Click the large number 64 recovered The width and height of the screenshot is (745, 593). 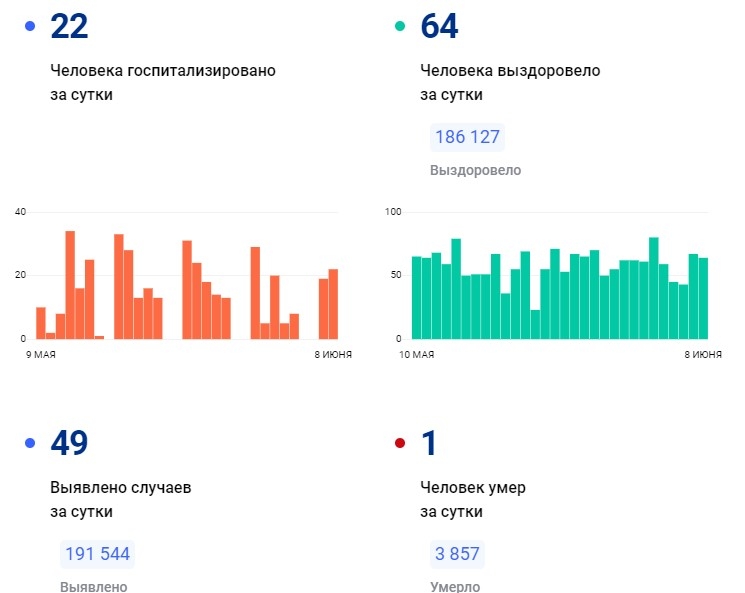tap(440, 27)
